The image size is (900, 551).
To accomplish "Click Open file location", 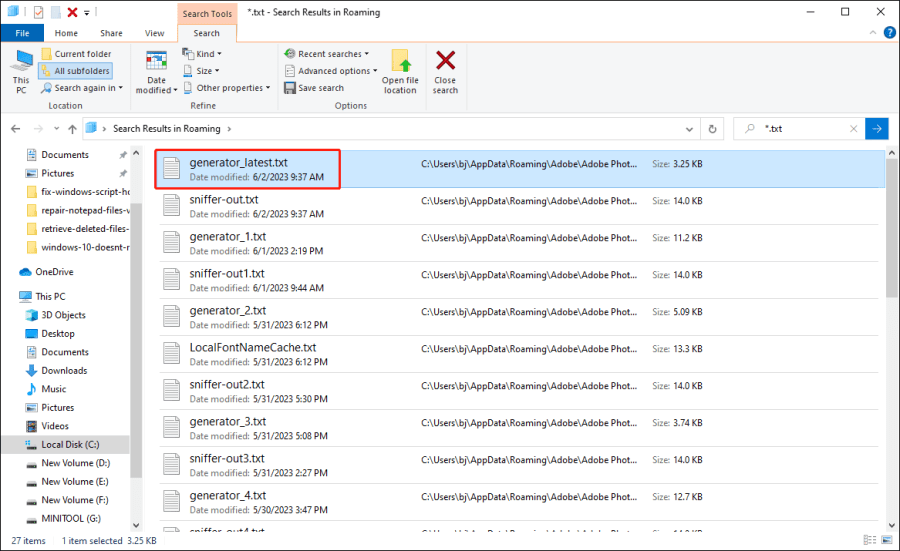I will [x=400, y=72].
